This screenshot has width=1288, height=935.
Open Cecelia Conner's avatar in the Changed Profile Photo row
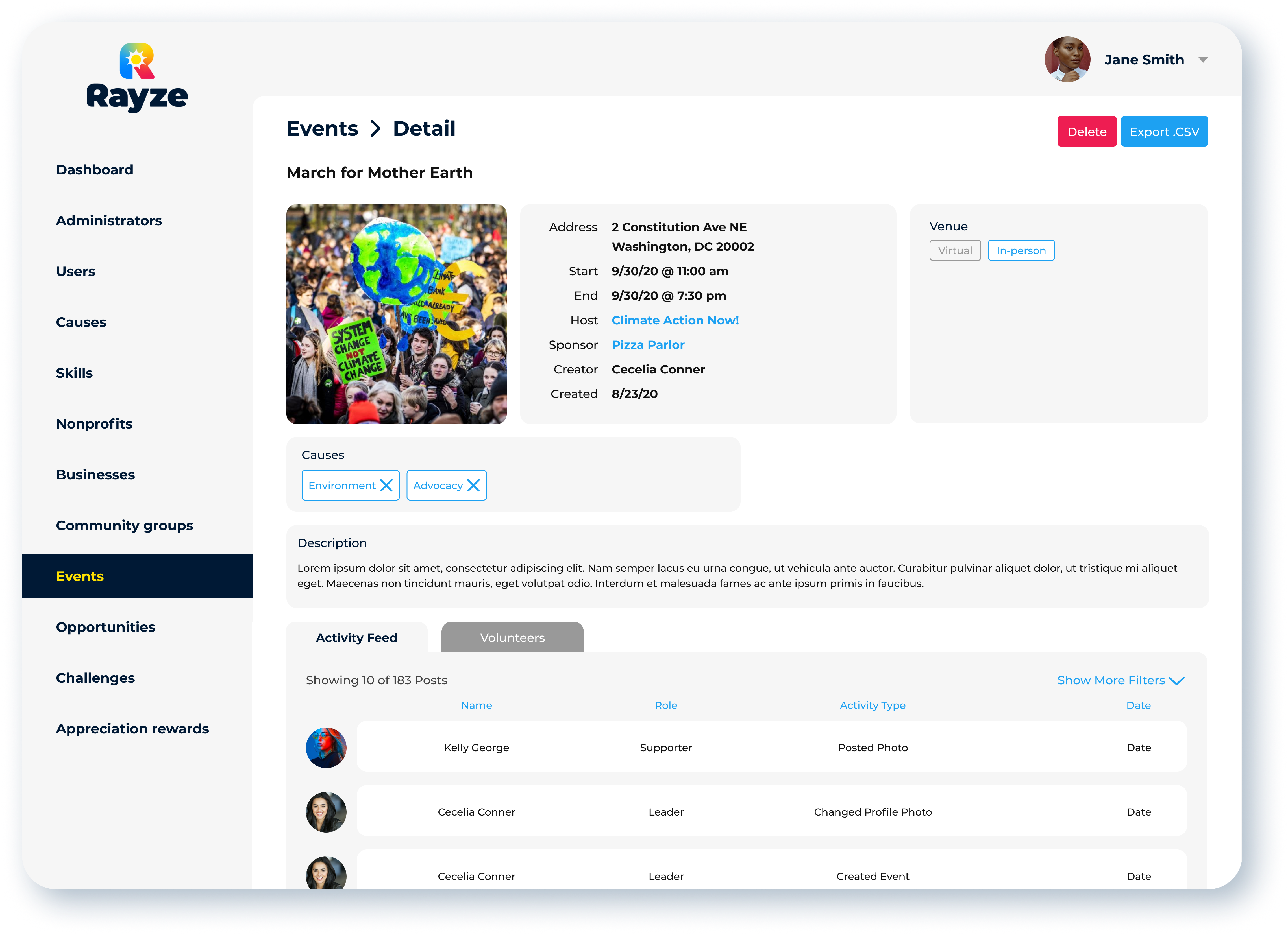pyautogui.click(x=326, y=812)
